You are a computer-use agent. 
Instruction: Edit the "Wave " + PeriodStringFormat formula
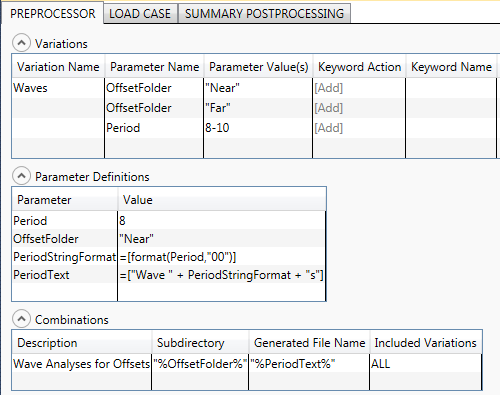pos(222,275)
